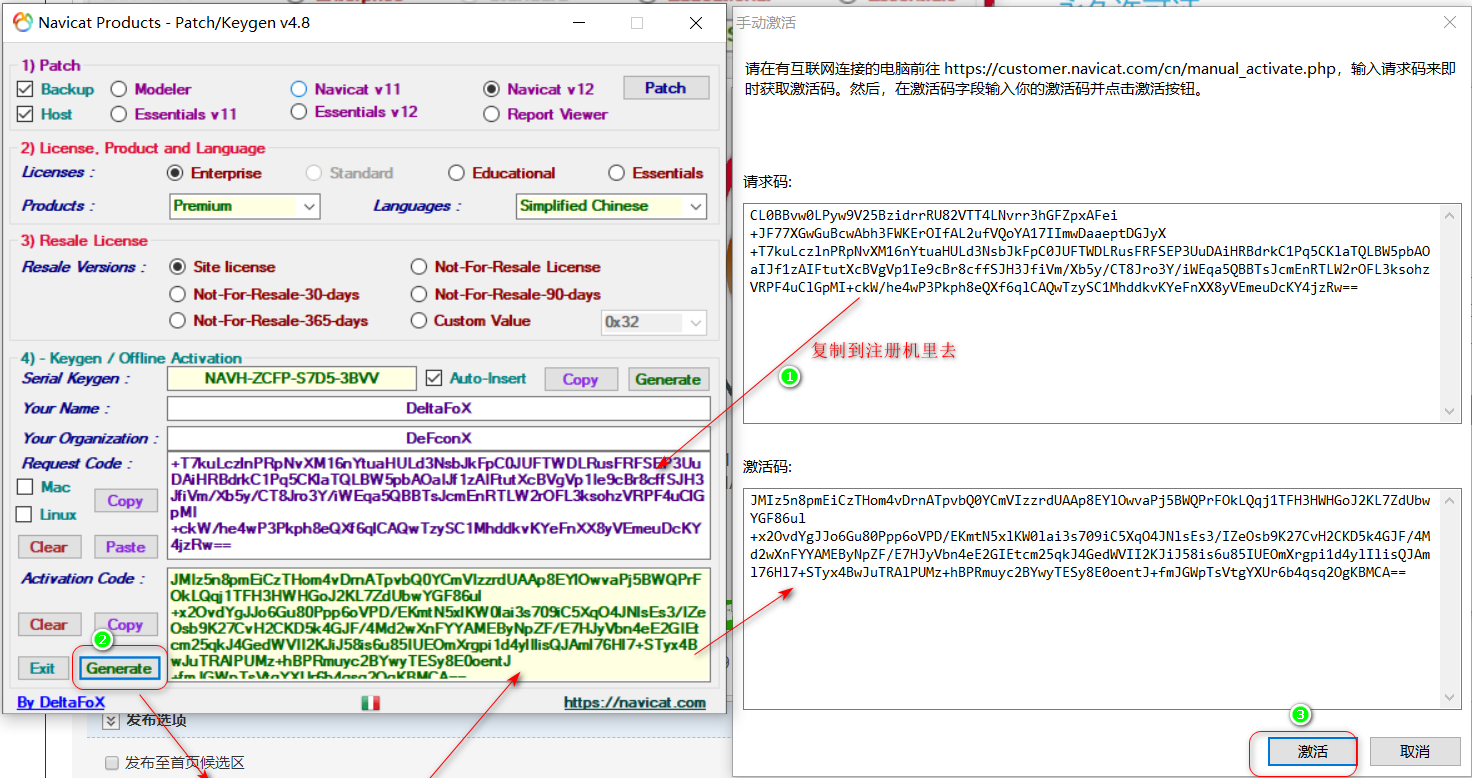Click the Exit button

click(42, 668)
